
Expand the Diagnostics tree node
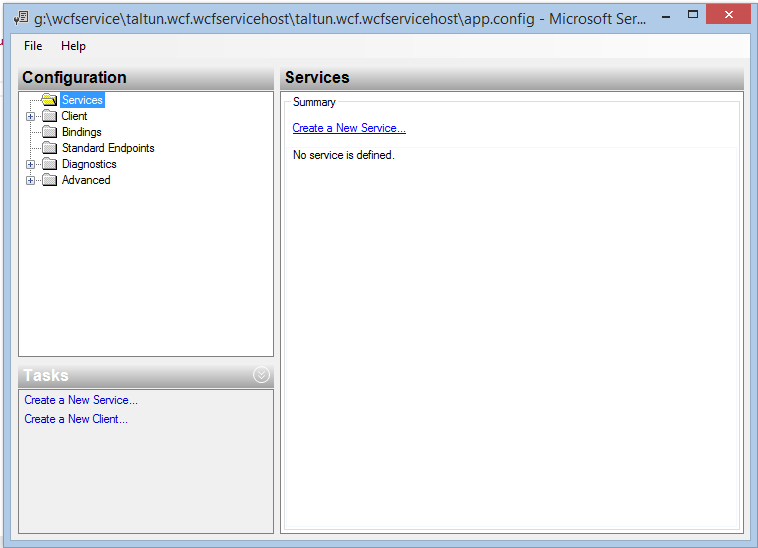(30, 164)
